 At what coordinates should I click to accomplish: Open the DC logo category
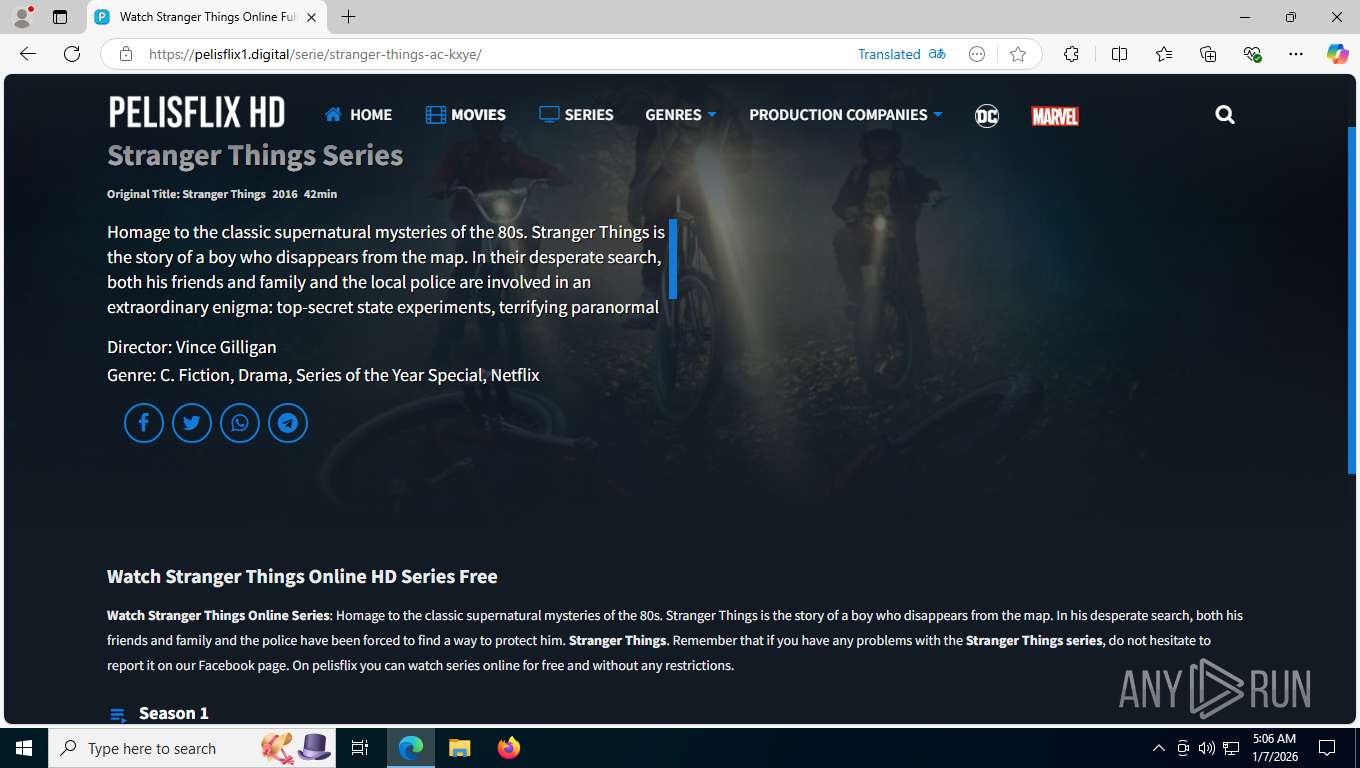[987, 116]
